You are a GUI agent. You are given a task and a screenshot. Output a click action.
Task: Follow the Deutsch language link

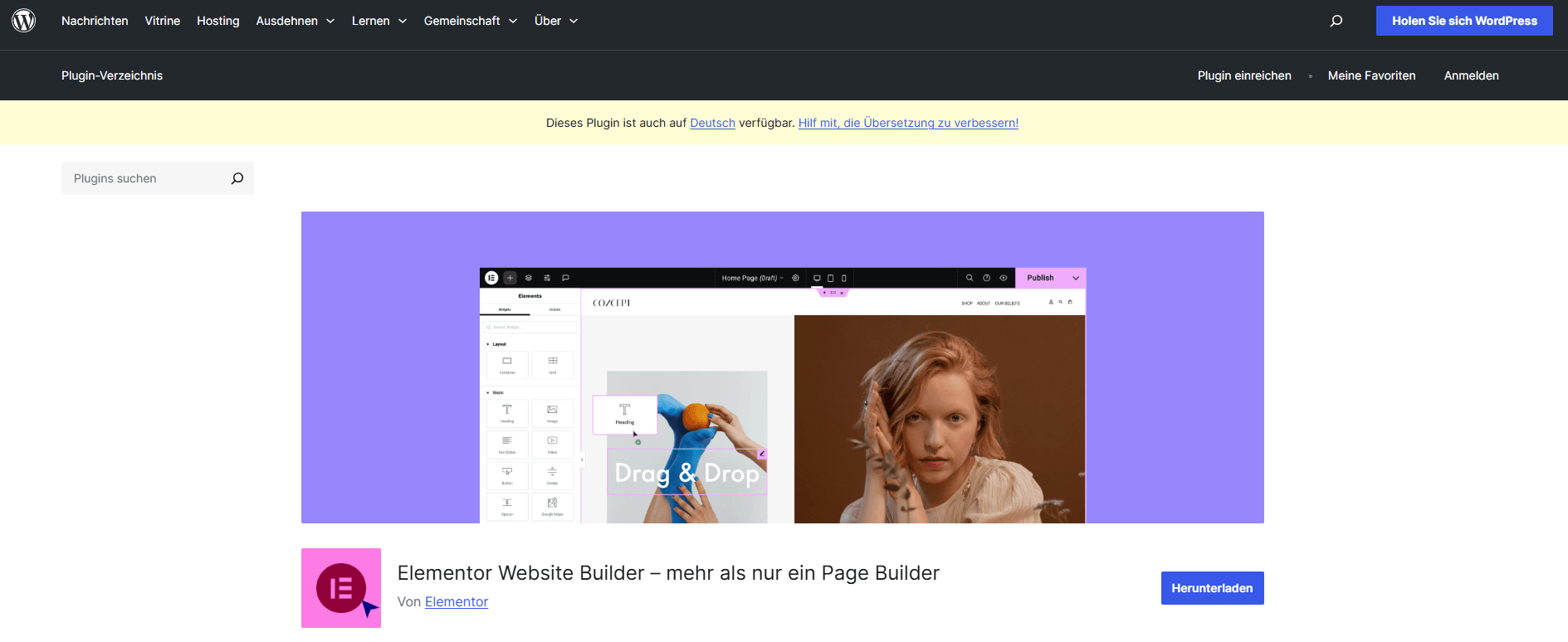712,123
